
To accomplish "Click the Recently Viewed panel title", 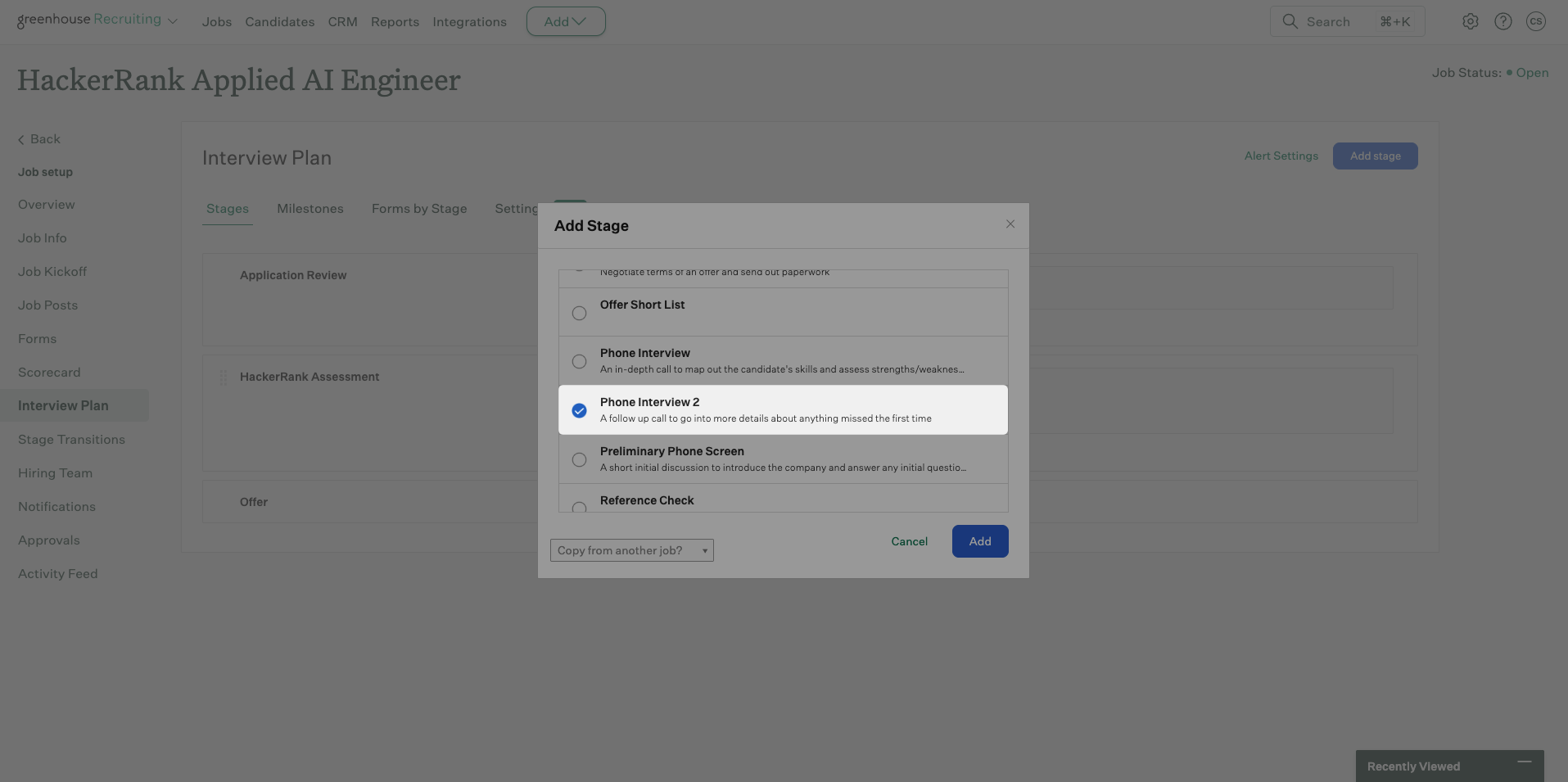I will [x=1413, y=766].
